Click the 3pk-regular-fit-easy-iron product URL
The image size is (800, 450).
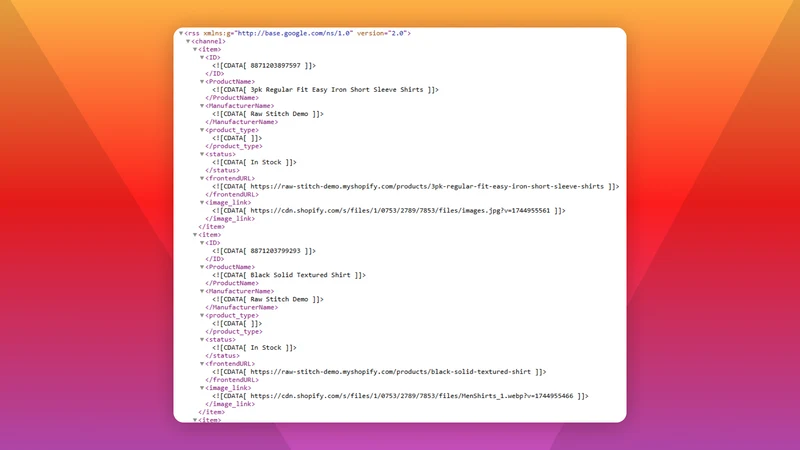pyautogui.click(x=427, y=187)
